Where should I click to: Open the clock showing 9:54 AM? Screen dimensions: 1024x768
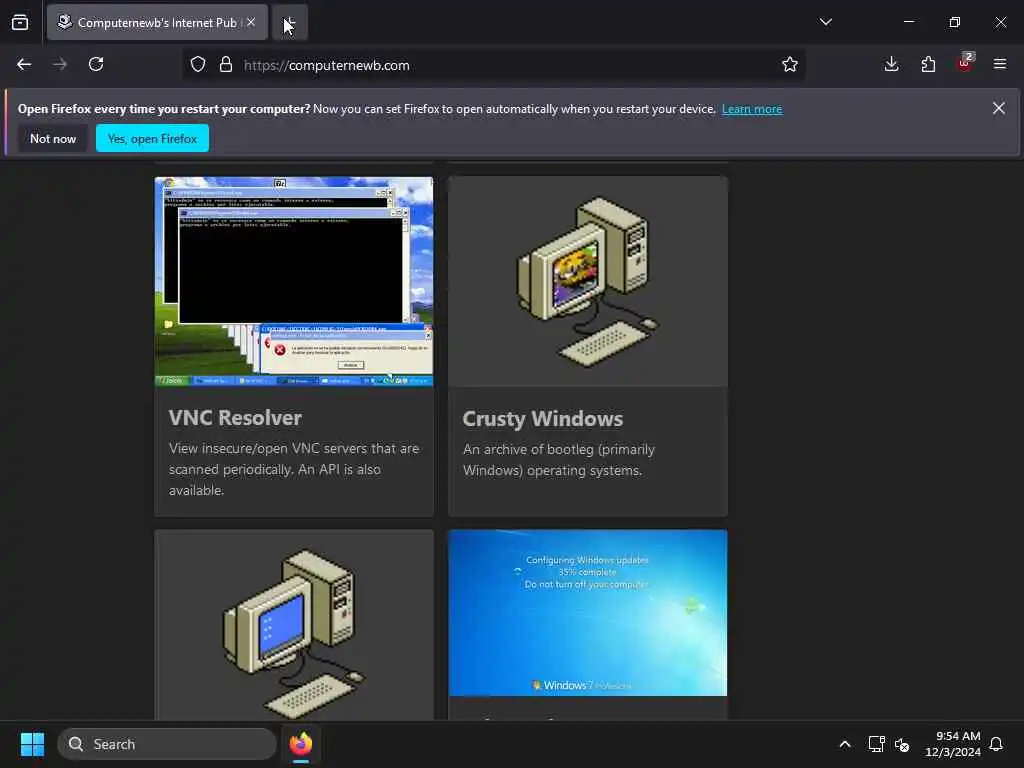pyautogui.click(x=953, y=744)
